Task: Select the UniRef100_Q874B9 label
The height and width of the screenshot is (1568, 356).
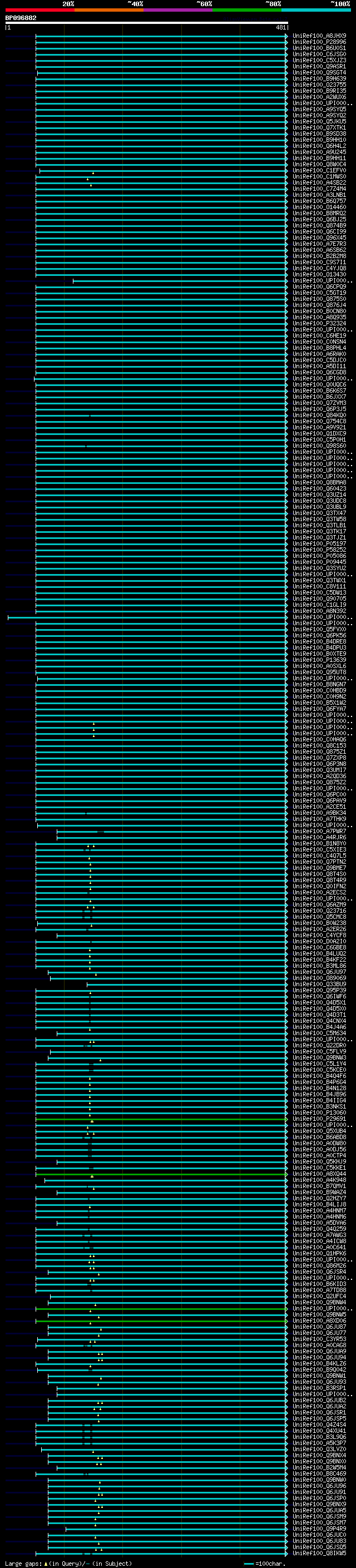Action: 319,225
